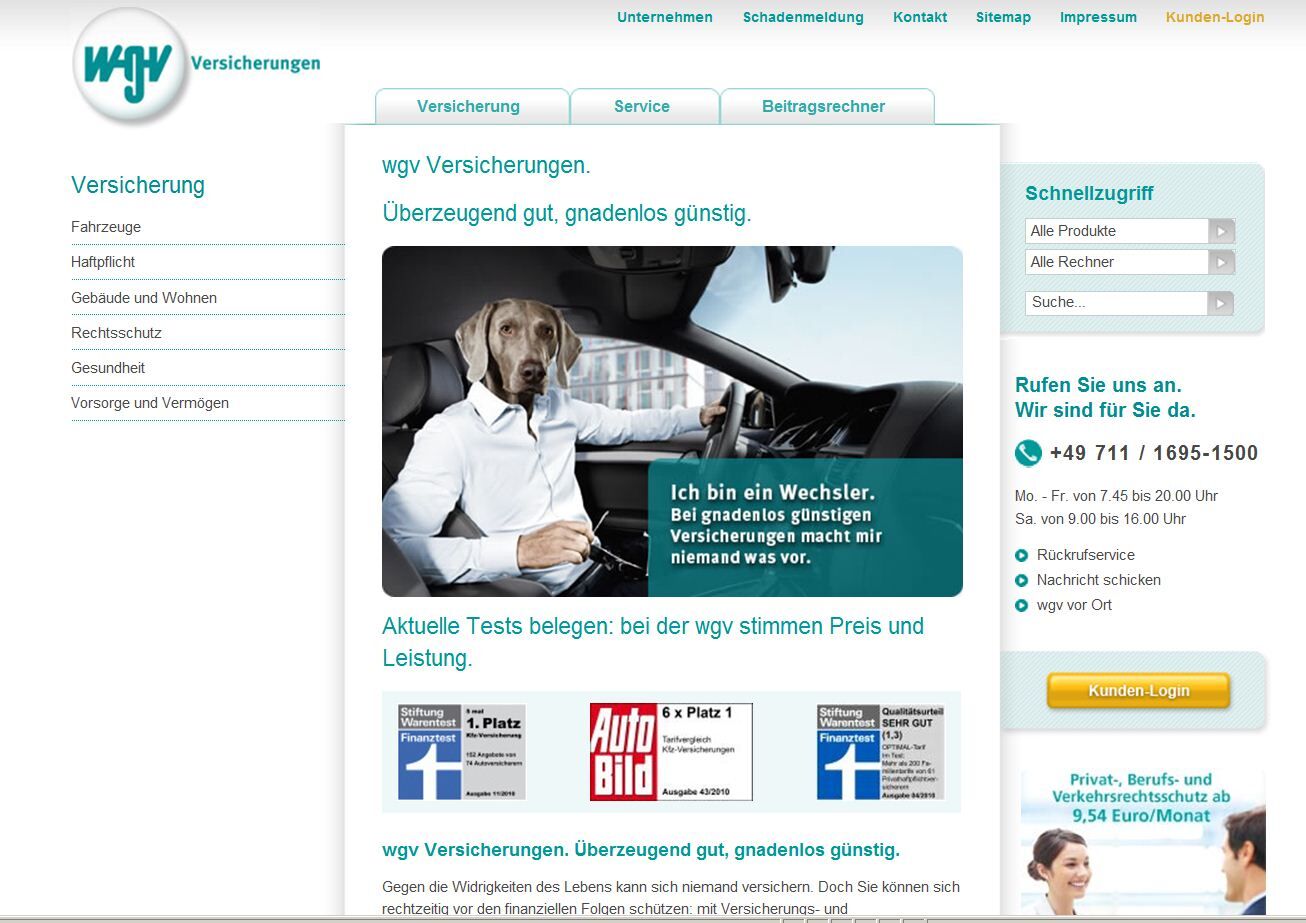Image resolution: width=1306 pixels, height=923 pixels.
Task: Open the Rechtsschutz 9,54 Euro promo banner
Action: (x=1142, y=840)
